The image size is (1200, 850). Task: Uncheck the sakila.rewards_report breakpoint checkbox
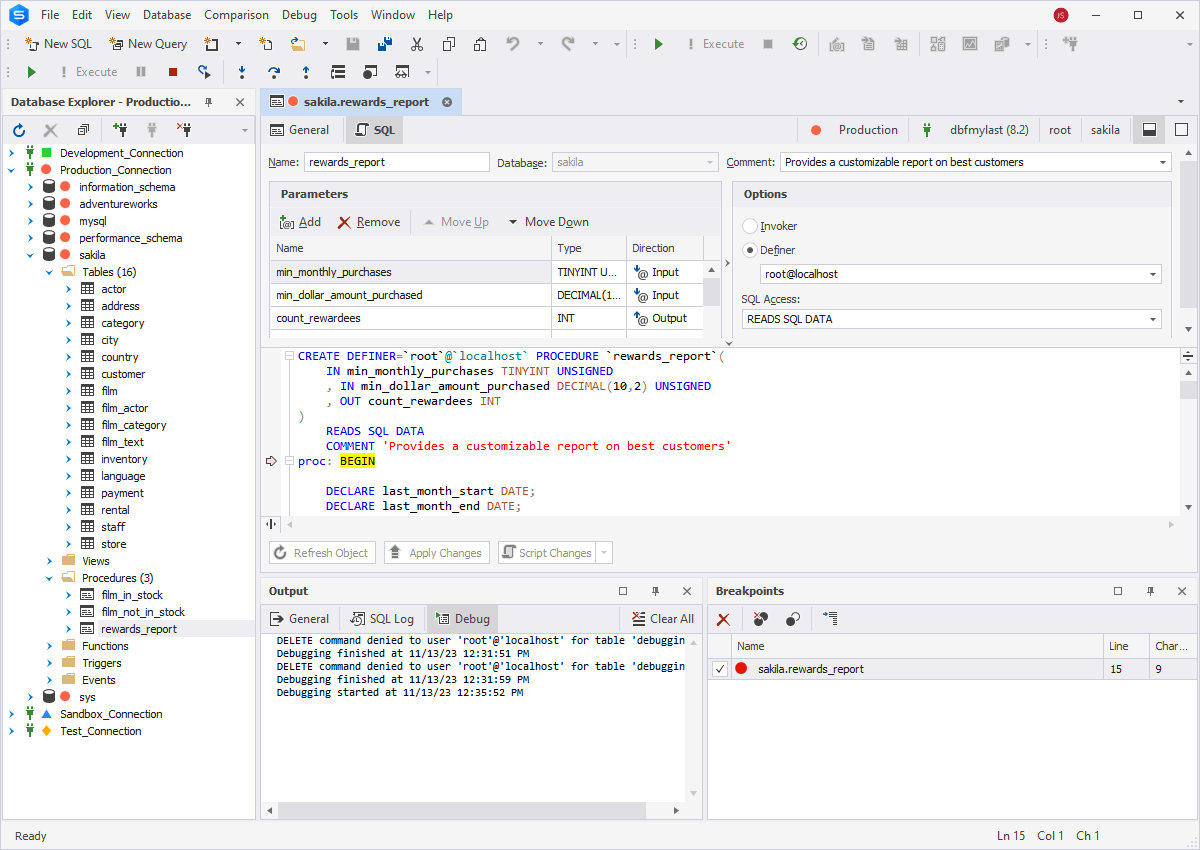coord(718,667)
